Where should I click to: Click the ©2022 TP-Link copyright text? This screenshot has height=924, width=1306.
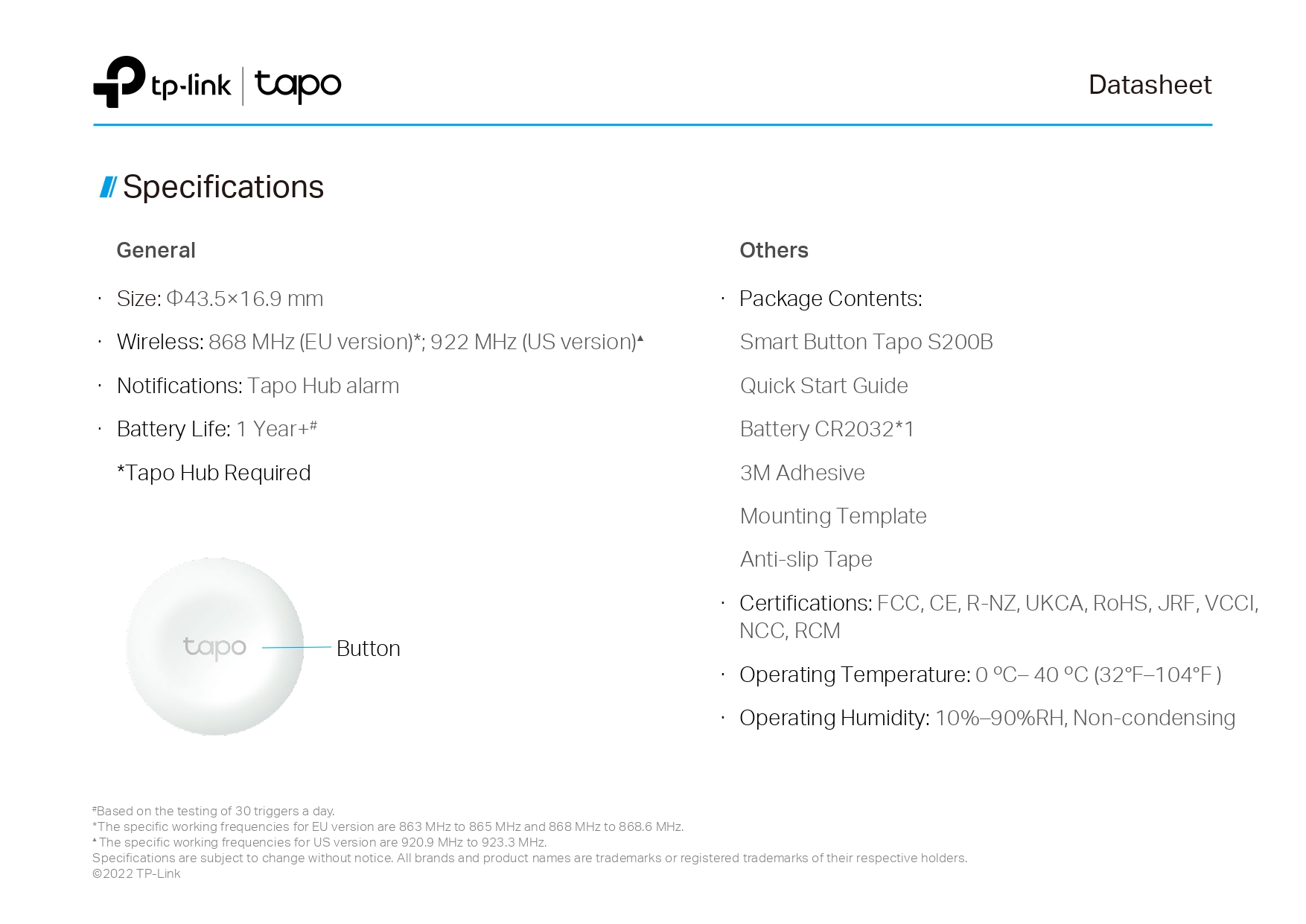click(x=136, y=873)
